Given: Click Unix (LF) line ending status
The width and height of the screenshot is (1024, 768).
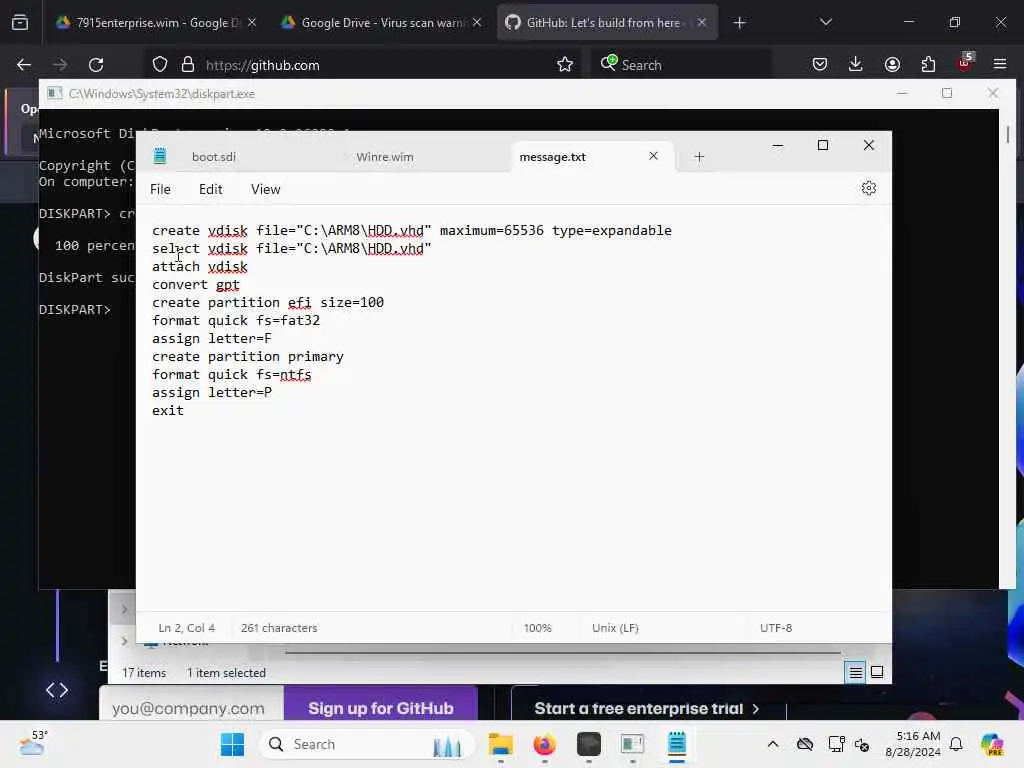Looking at the screenshot, I should [x=615, y=628].
